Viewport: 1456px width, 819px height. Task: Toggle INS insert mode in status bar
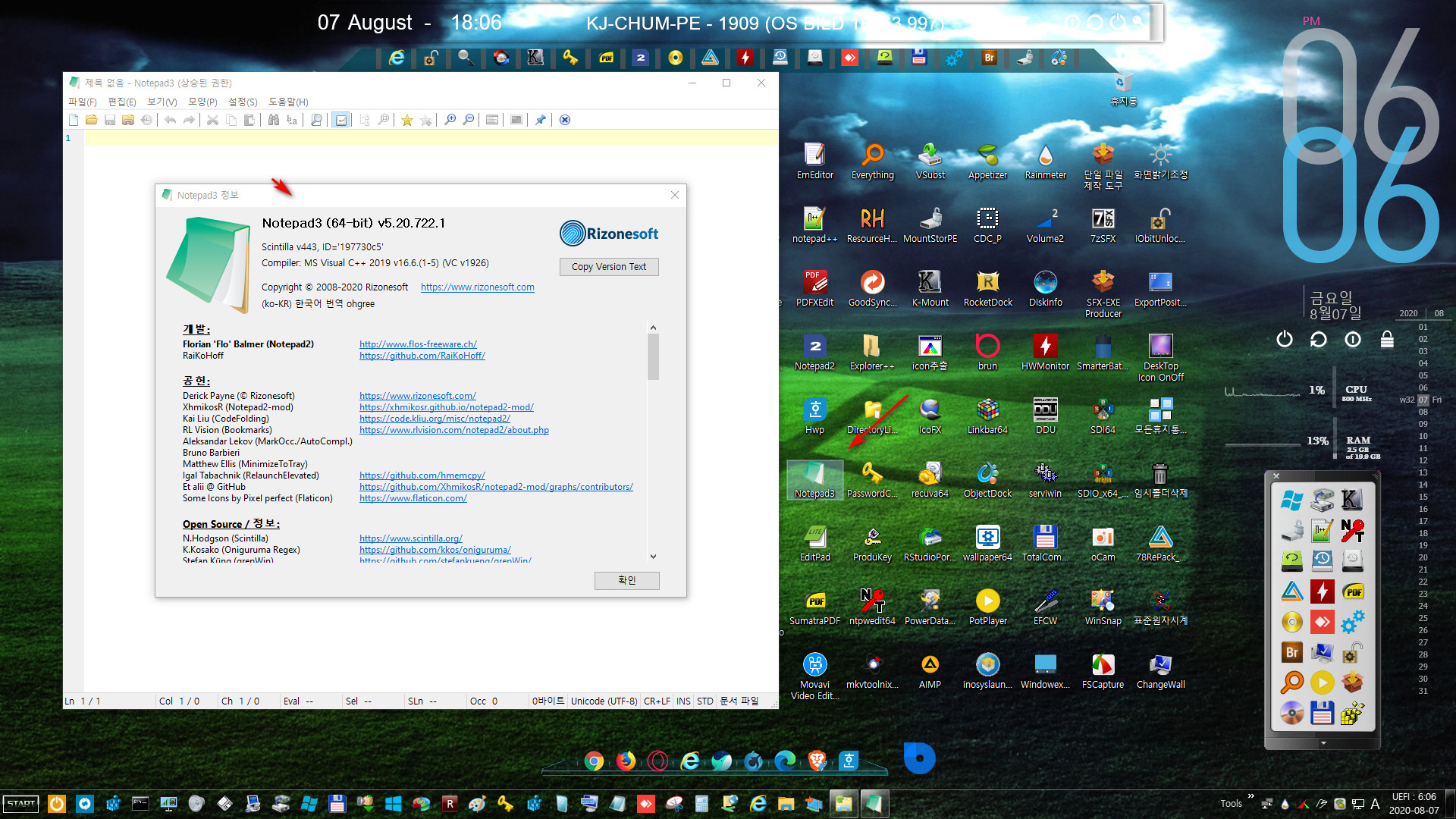point(683,701)
